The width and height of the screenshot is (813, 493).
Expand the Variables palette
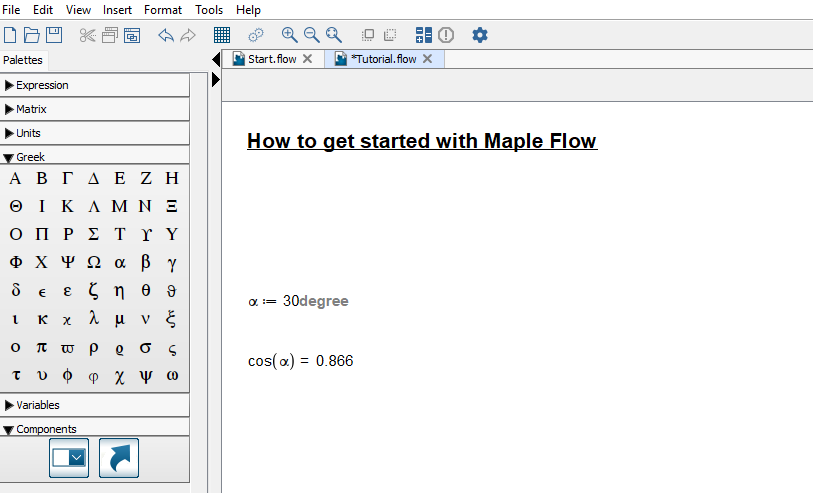pos(95,405)
